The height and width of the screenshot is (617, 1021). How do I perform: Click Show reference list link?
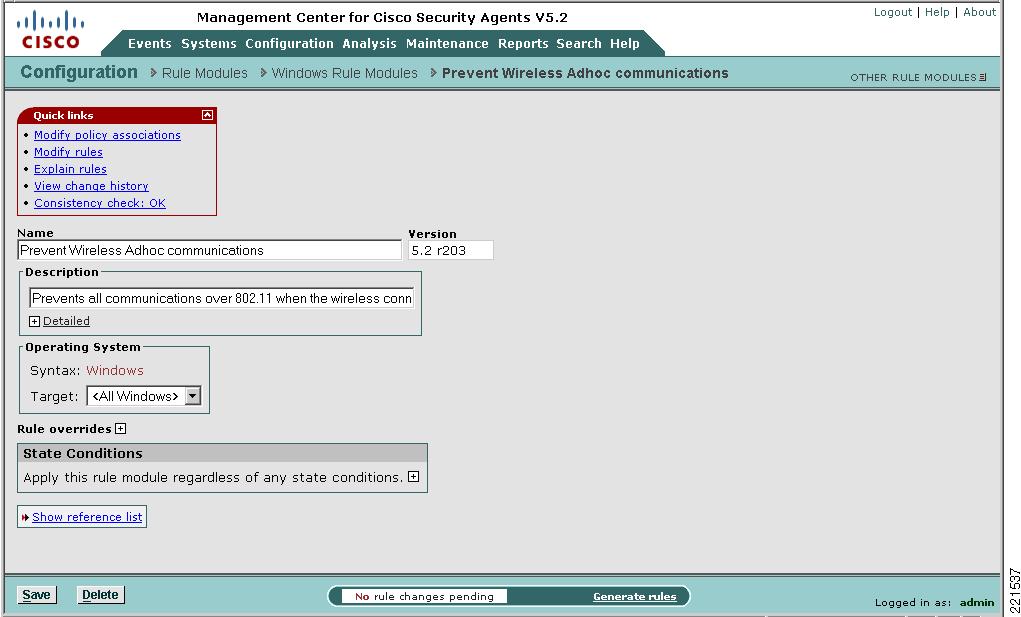tap(87, 517)
